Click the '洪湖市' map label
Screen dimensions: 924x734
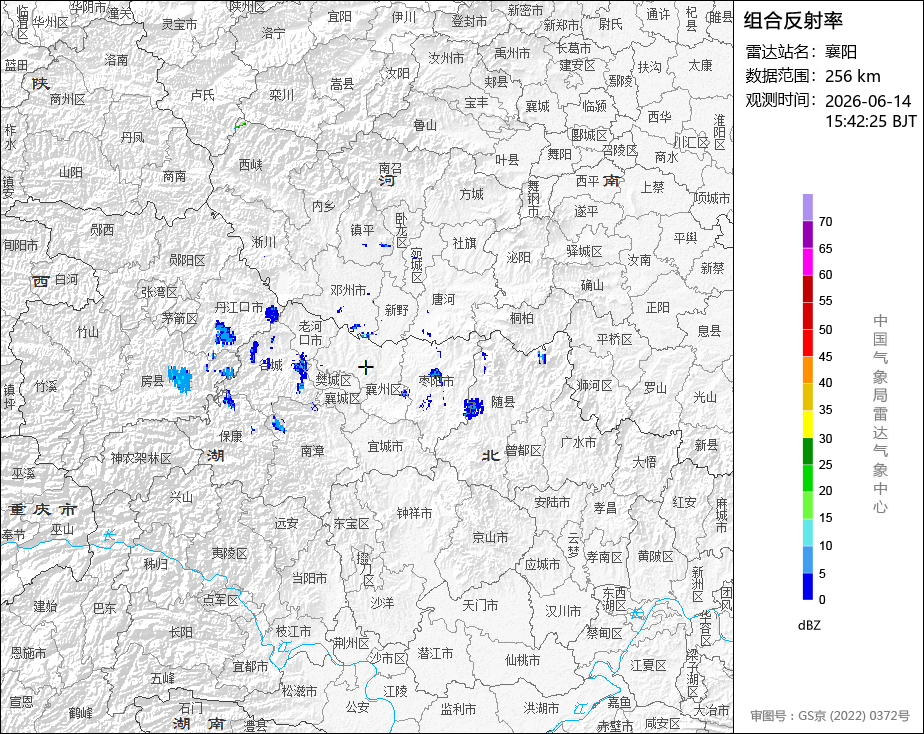coord(541,707)
